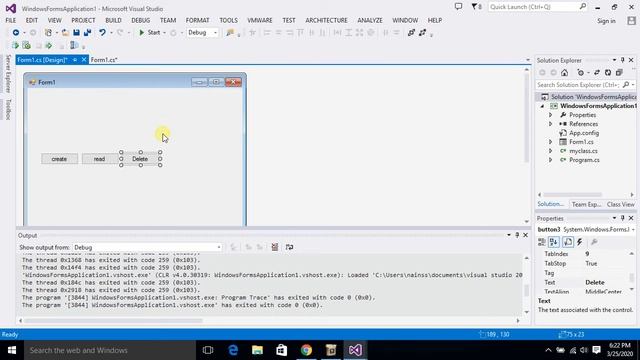Toggle the pin on the Form1.cs [Design] tab
Viewport: 640px width, 360px height.
[75, 60]
